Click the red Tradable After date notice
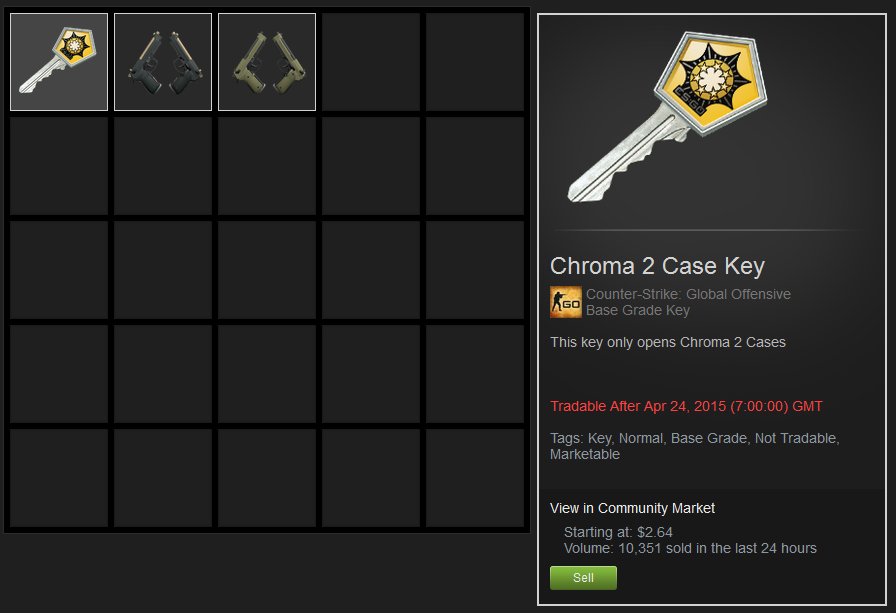The width and height of the screenshot is (896, 613). [686, 406]
